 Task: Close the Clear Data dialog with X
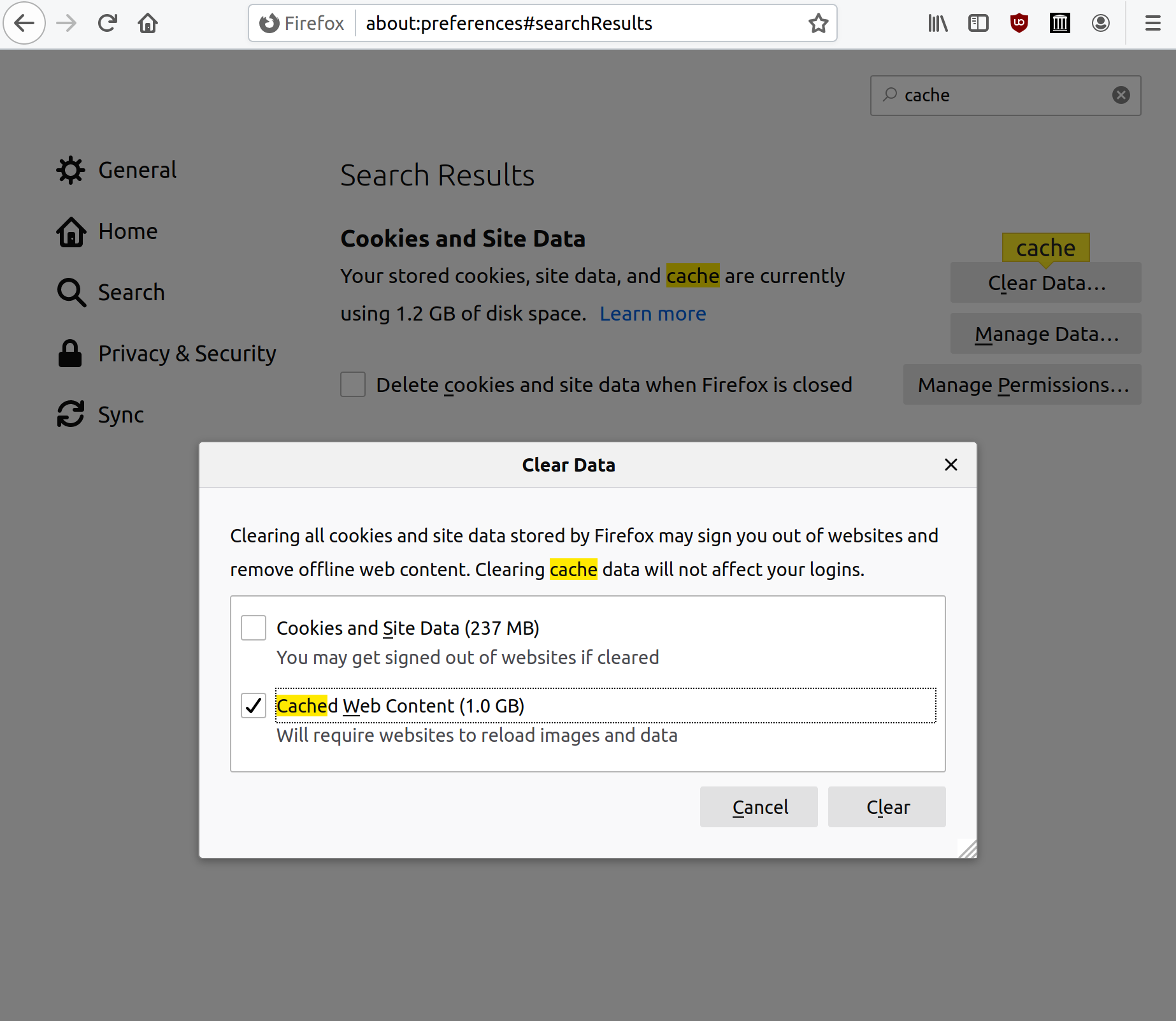950,465
